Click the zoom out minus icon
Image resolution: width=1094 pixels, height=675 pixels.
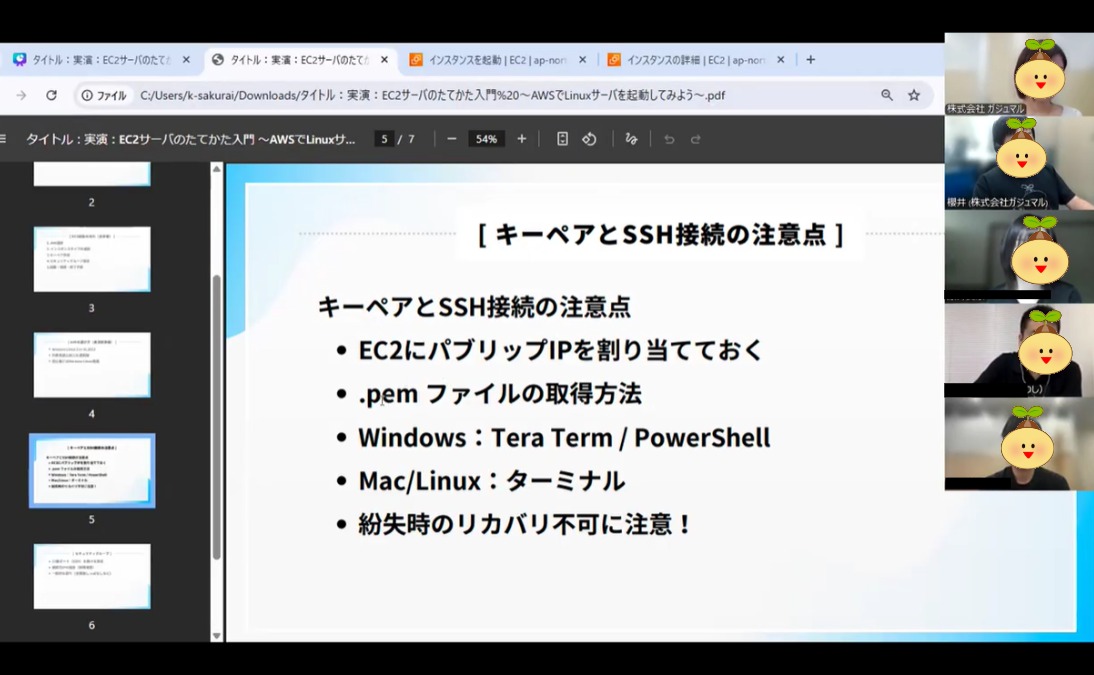coord(452,139)
